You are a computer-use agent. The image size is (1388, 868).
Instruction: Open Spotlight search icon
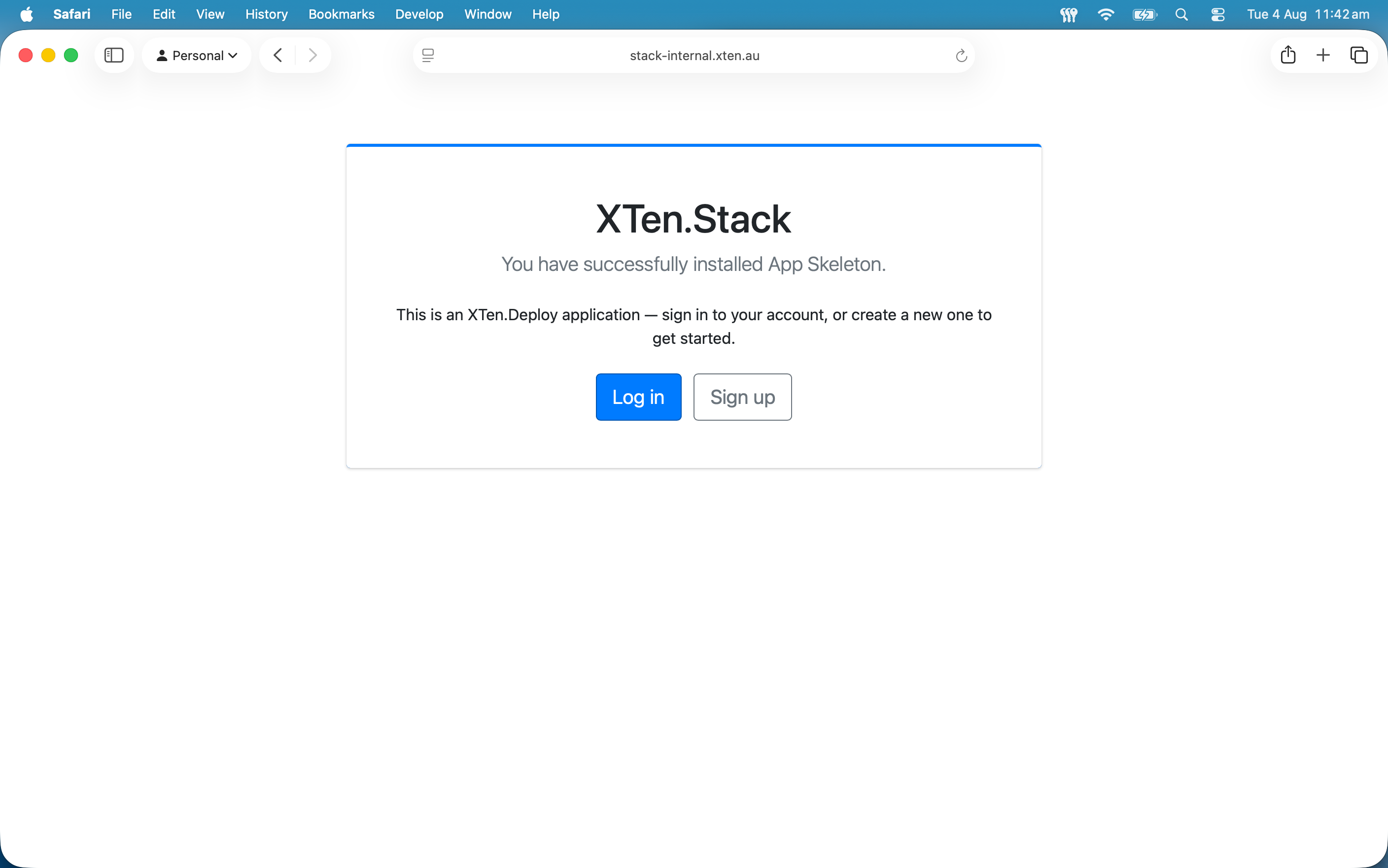[1181, 14]
